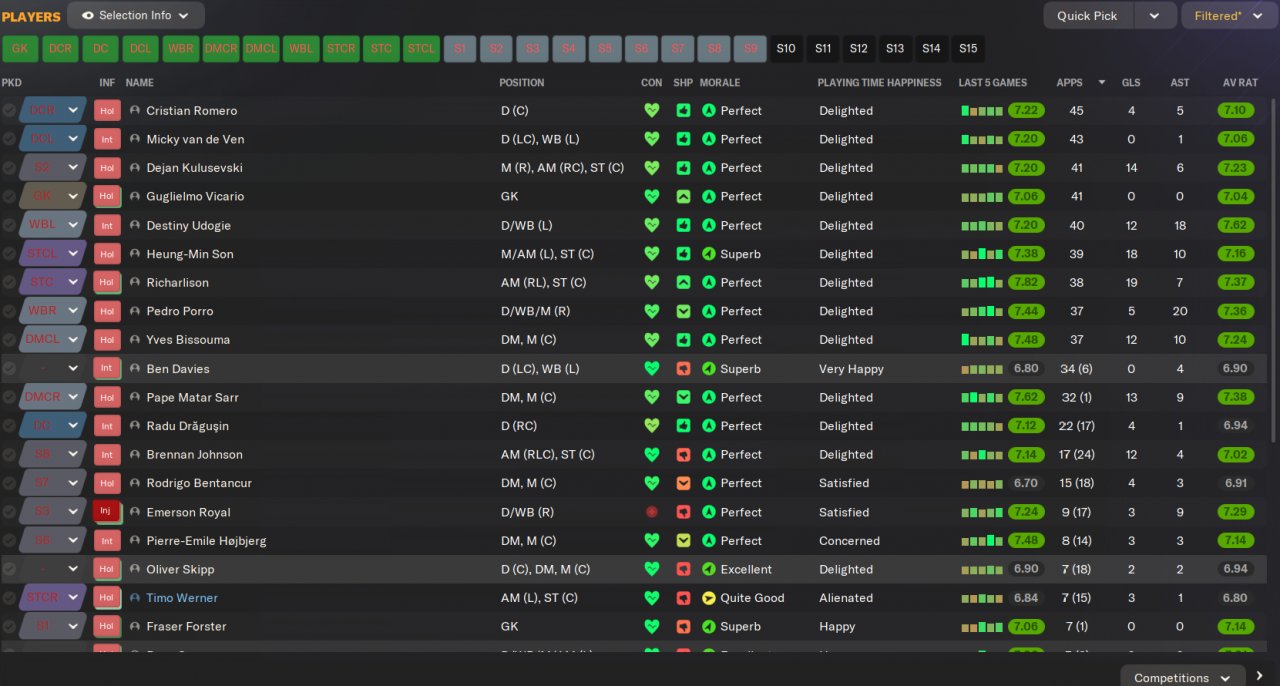Screen dimensions: 1280x686
Task: Open the Selection Info dropdown
Action: click(x=136, y=16)
